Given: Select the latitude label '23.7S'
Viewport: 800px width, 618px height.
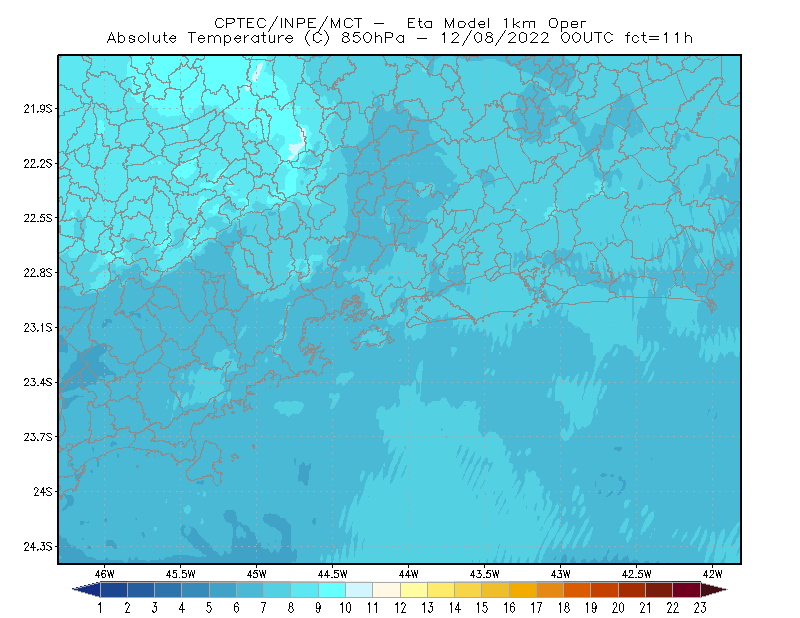Looking at the screenshot, I should [x=38, y=437].
